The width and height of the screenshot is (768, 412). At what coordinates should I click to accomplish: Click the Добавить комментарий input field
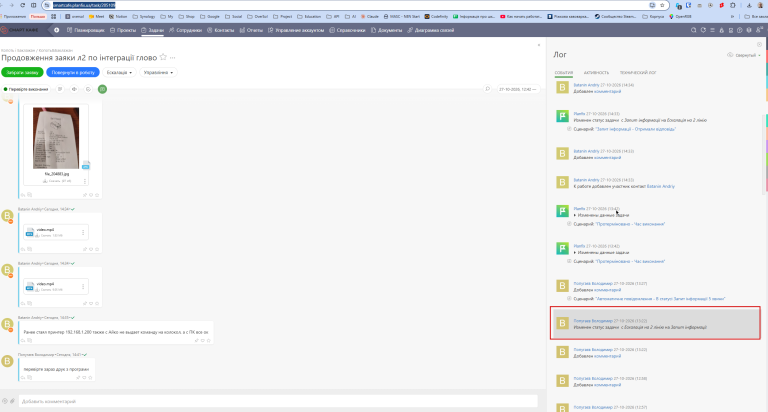pos(278,401)
